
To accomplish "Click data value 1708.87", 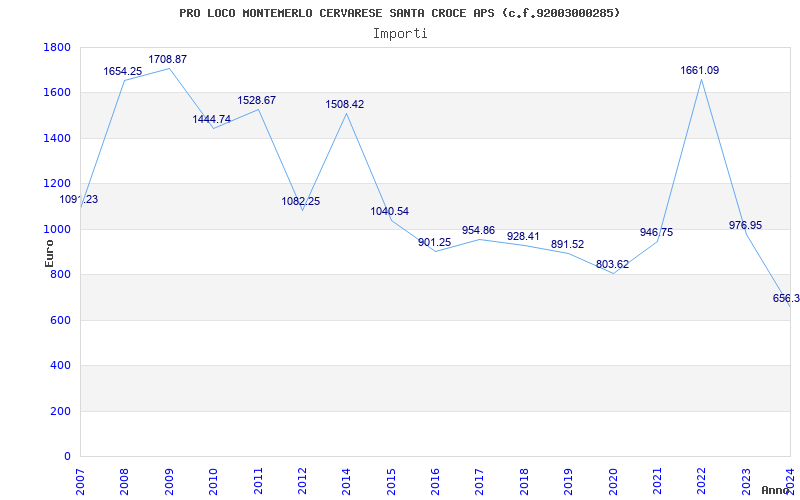I will [x=167, y=59].
